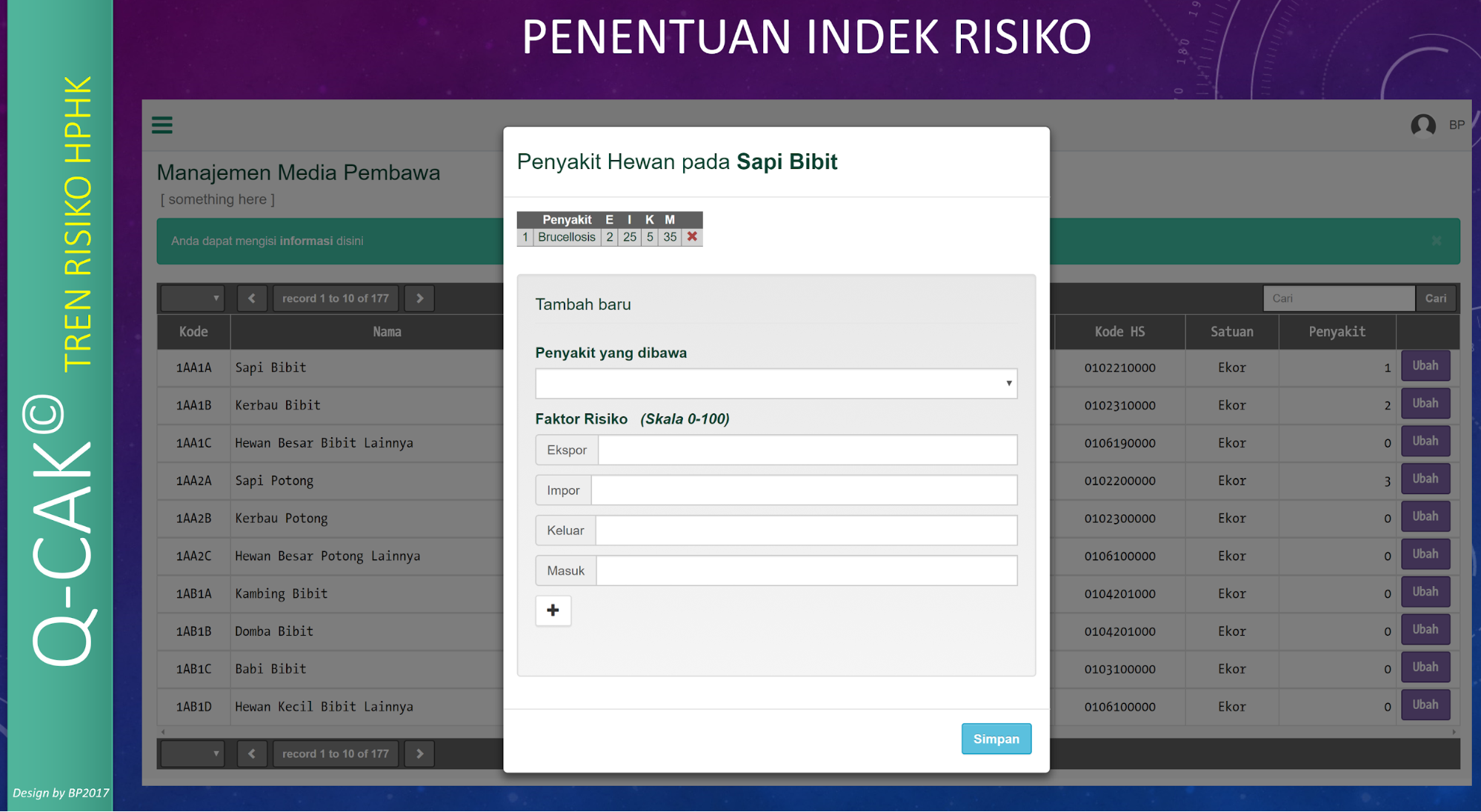Click into the Cari search input
This screenshot has height=812, width=1481.
click(x=1338, y=299)
